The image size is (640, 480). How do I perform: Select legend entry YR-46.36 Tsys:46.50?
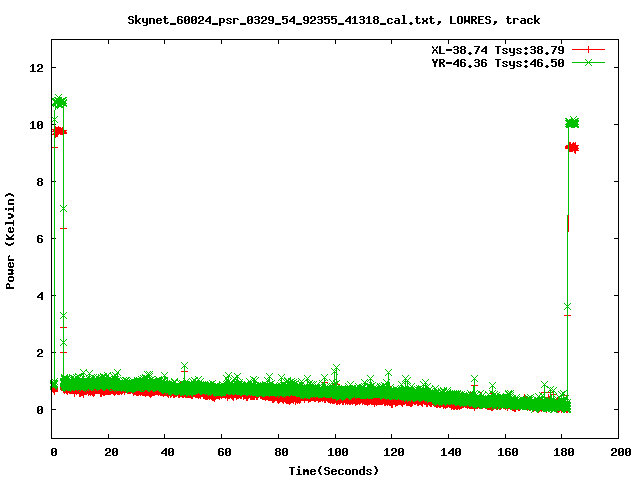click(x=498, y=63)
